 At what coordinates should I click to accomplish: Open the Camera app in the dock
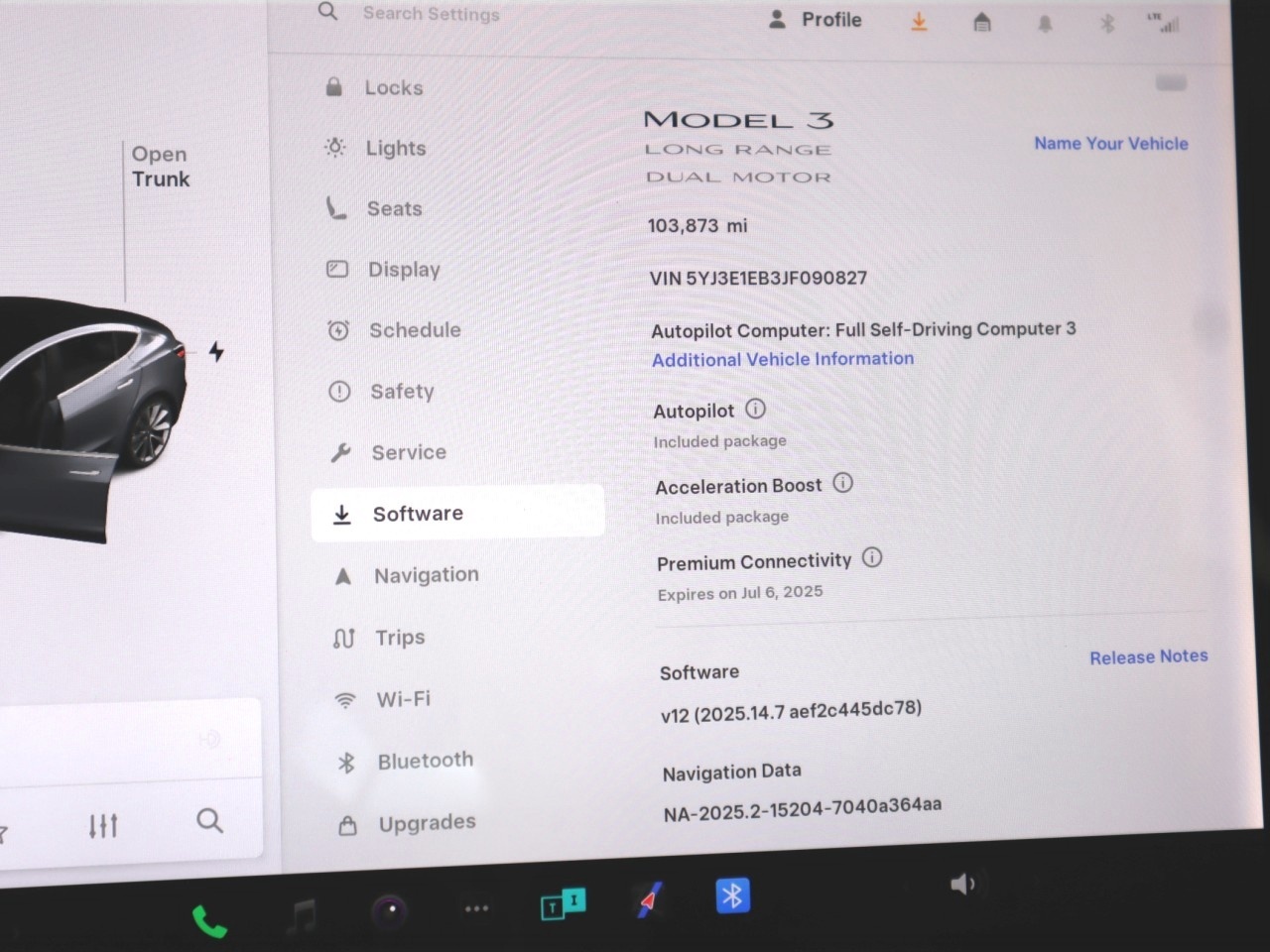[x=390, y=910]
